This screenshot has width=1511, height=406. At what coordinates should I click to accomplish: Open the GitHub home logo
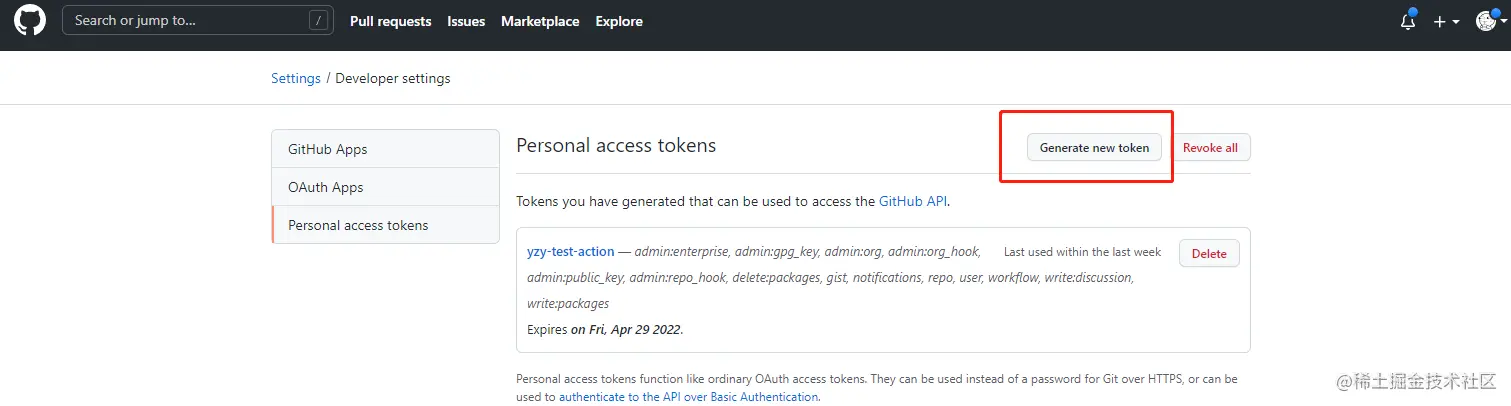click(30, 21)
